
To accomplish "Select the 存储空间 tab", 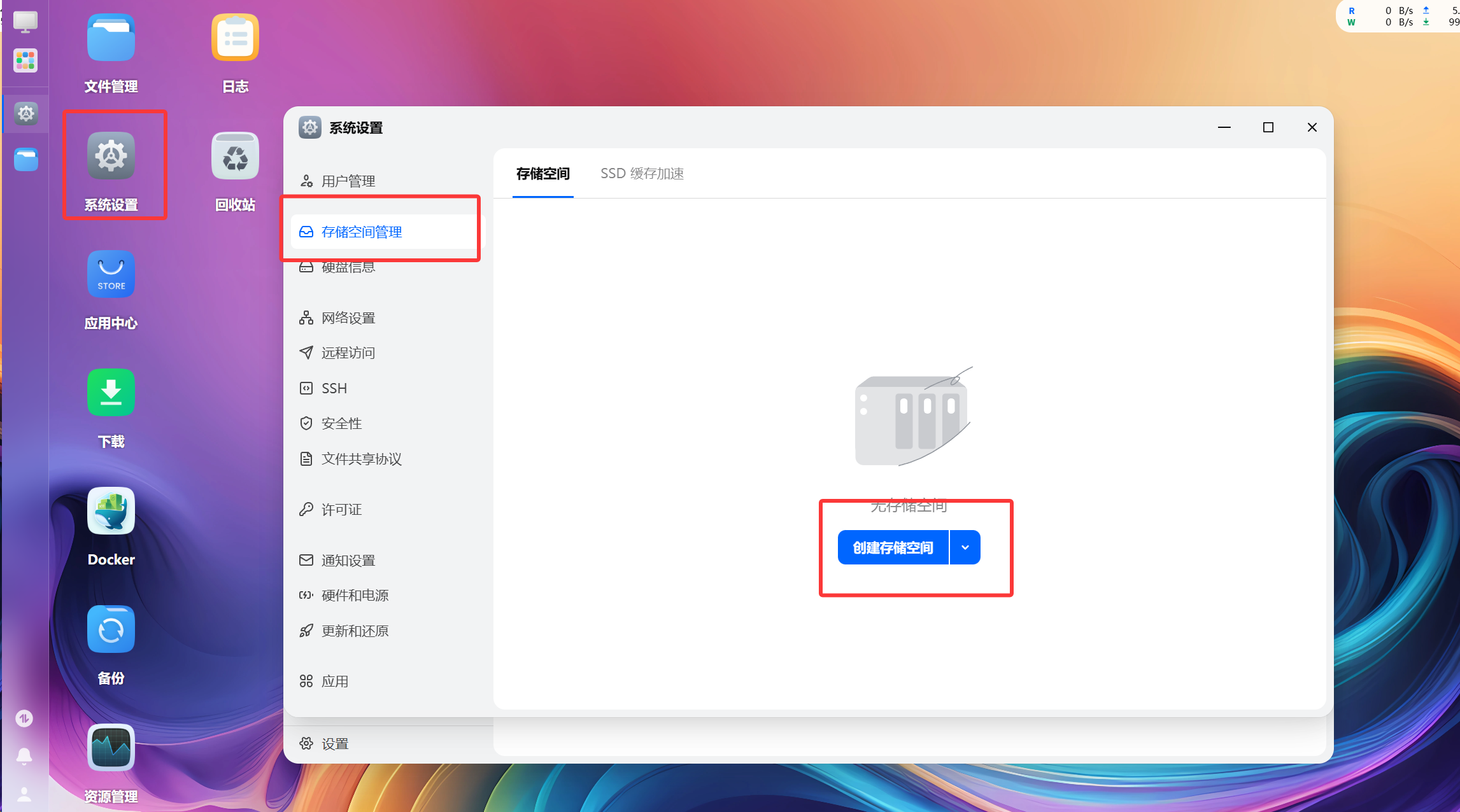I will 542,174.
